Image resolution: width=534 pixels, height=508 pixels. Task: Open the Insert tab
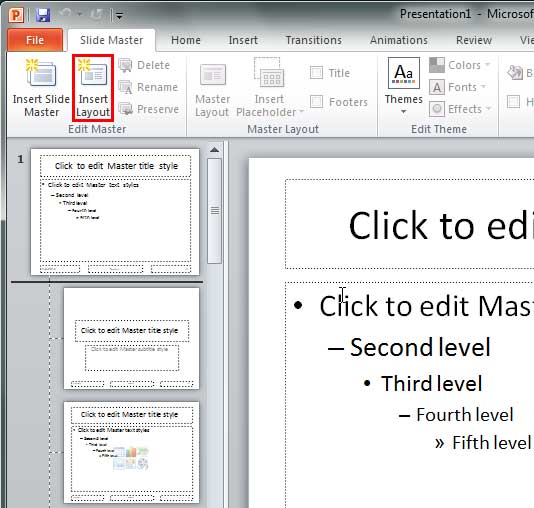[x=243, y=40]
